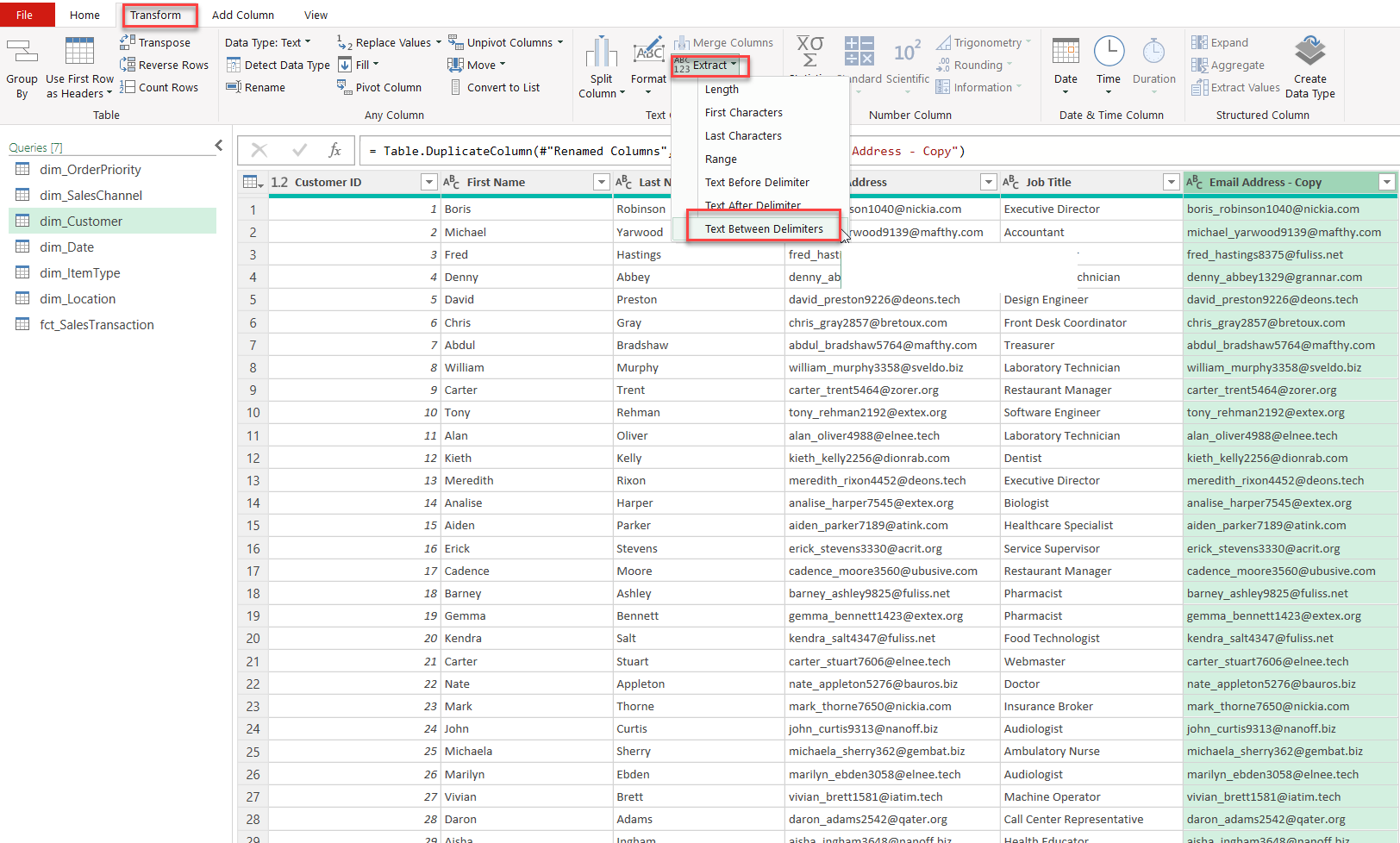Cancel formula edit with the X icon
Screen dimensions: 1400x843
coord(259,150)
